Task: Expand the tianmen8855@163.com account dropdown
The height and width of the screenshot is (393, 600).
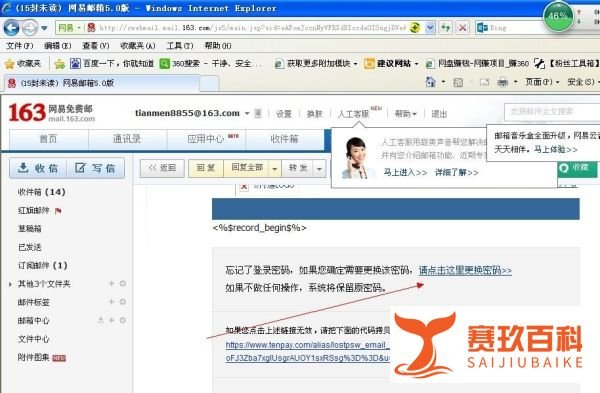Action: [x=247, y=113]
